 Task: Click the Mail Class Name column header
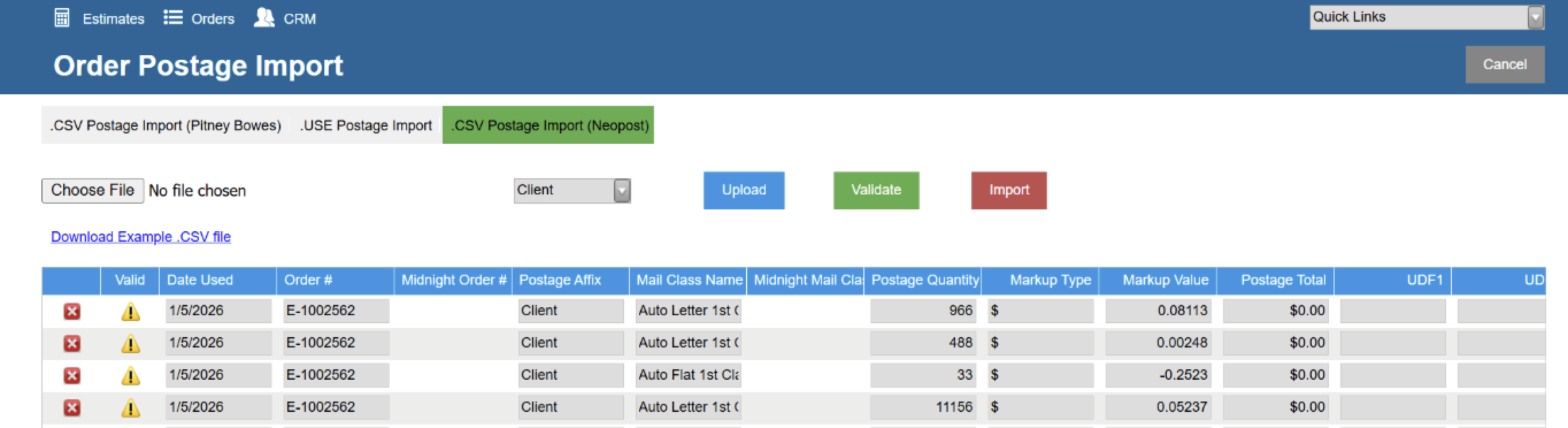click(688, 281)
